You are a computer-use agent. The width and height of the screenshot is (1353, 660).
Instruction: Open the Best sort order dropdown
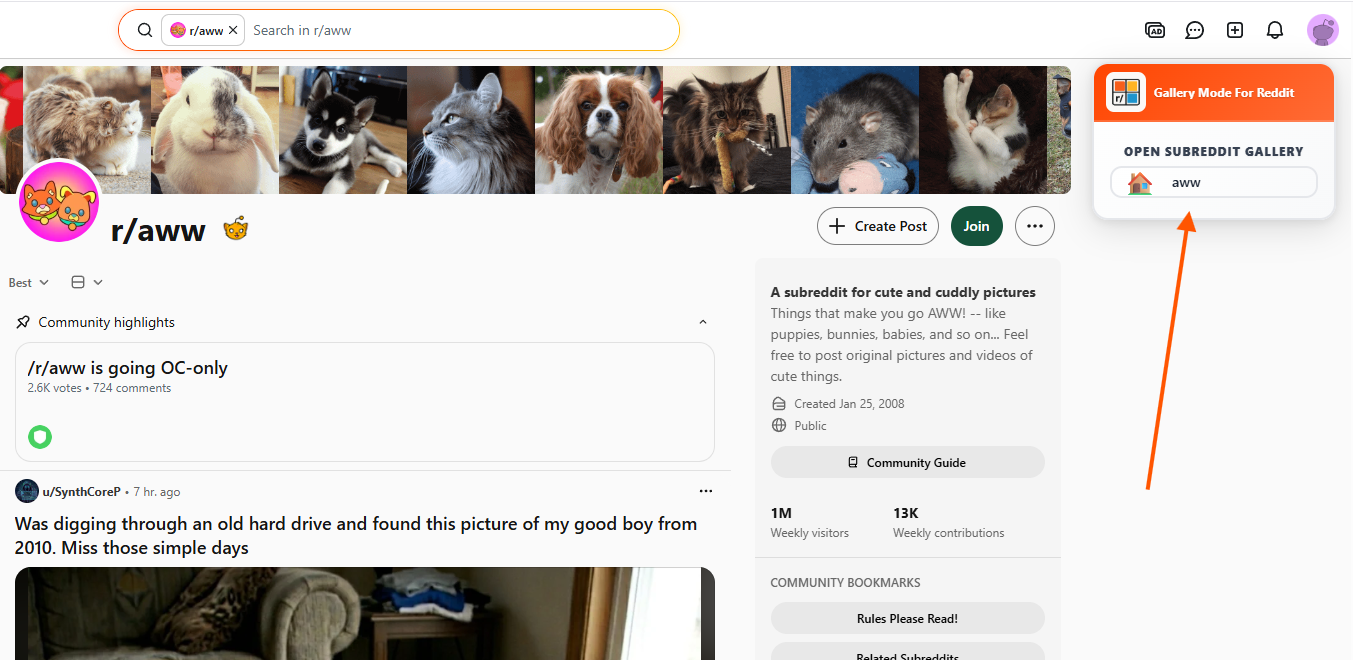coord(28,282)
